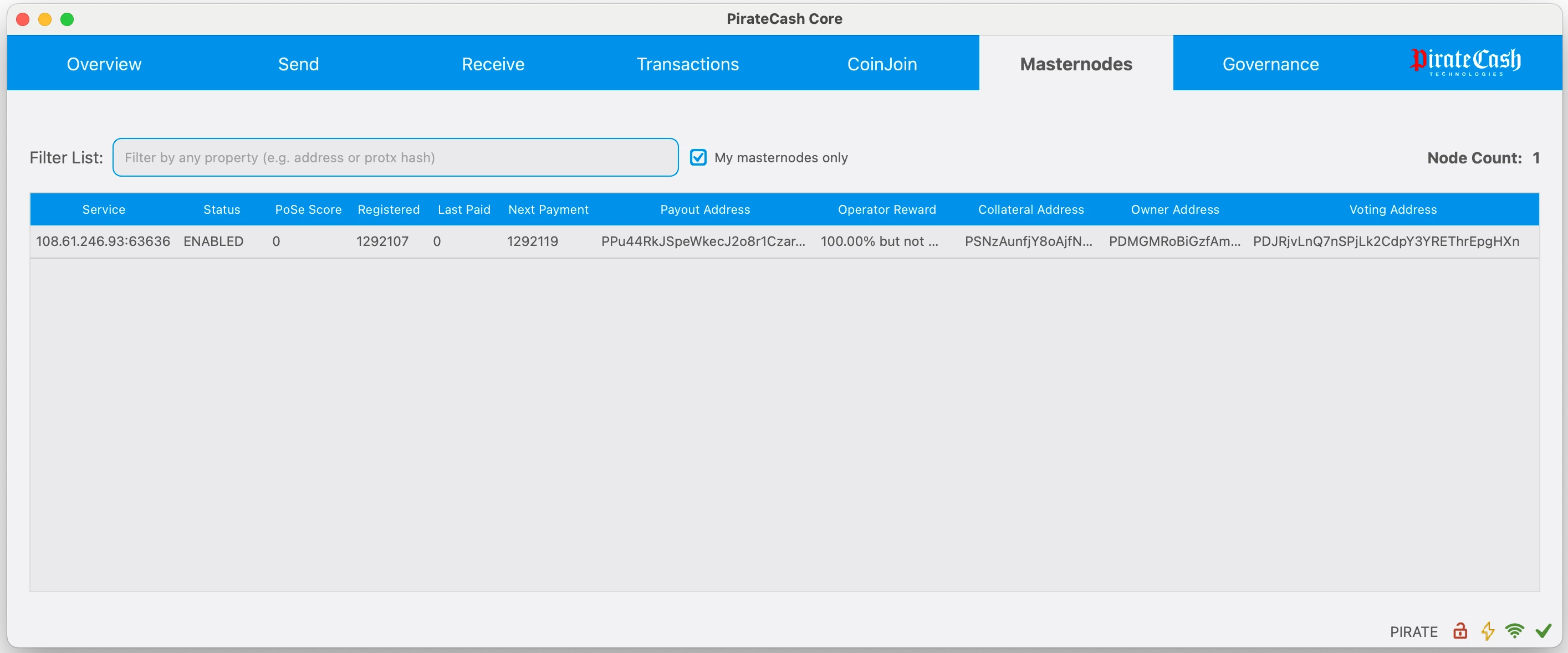Click the green macOS zoom window button
Image resolution: width=1568 pixels, height=653 pixels.
(x=67, y=19)
